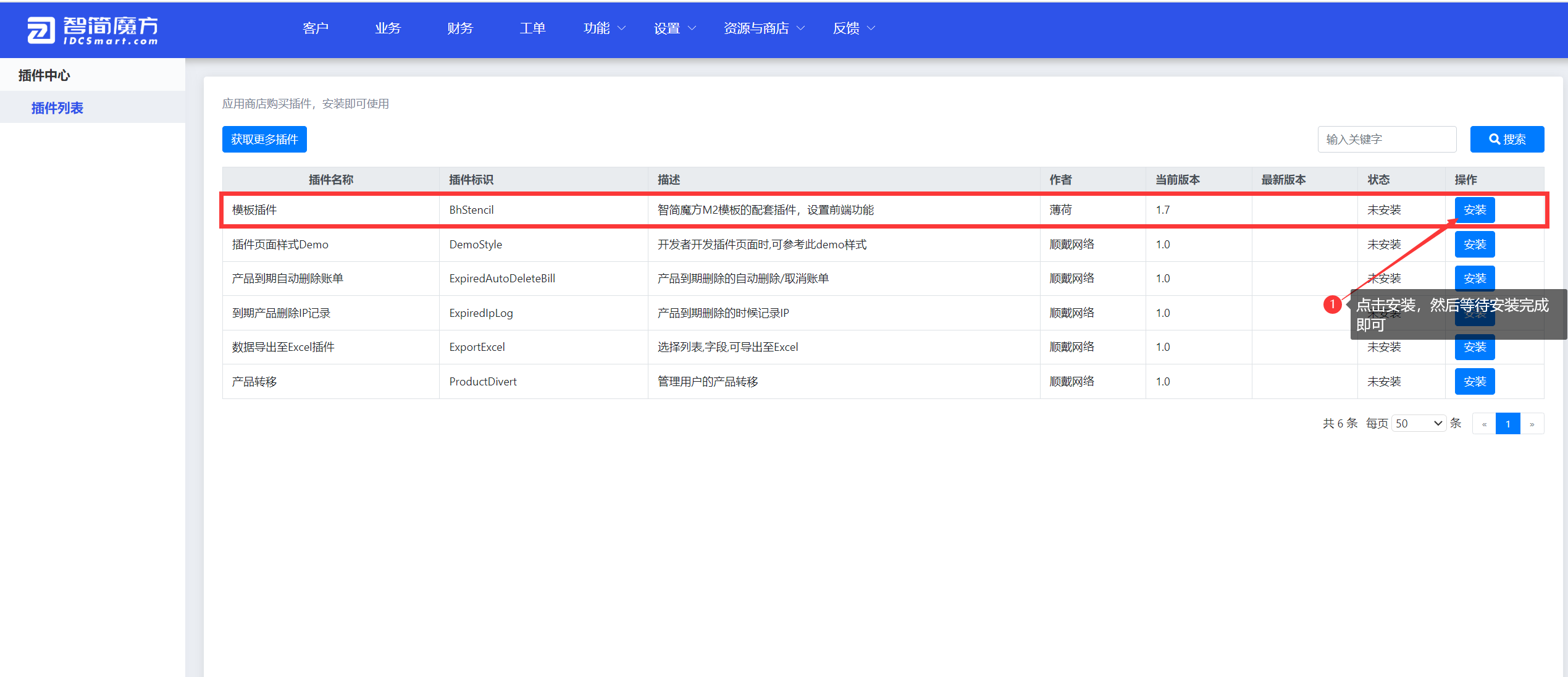The width and height of the screenshot is (1568, 677).
Task: Open the 客户 menu
Action: pyautogui.click(x=316, y=28)
